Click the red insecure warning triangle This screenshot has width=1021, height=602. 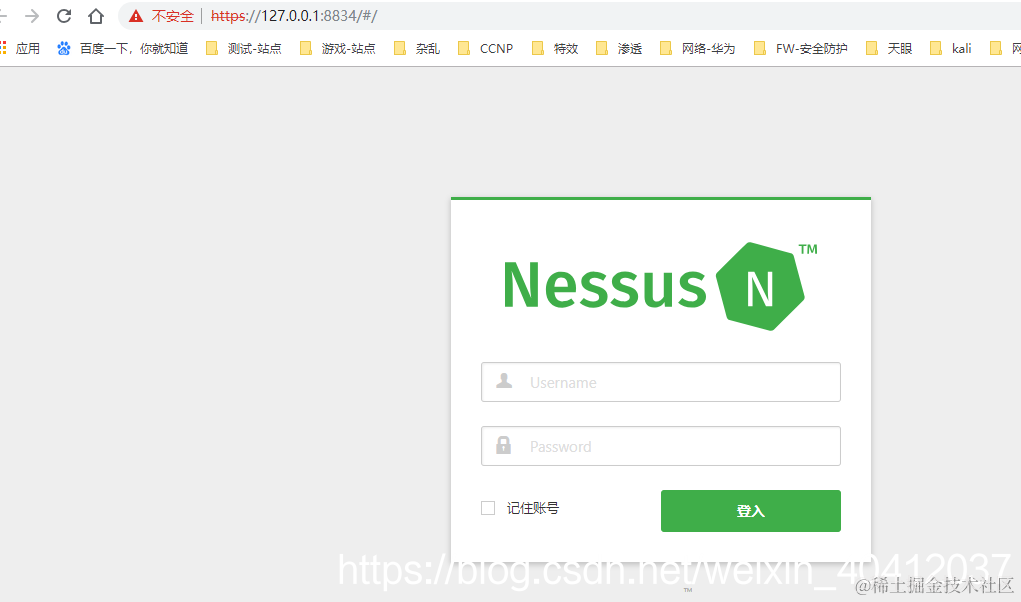[135, 16]
